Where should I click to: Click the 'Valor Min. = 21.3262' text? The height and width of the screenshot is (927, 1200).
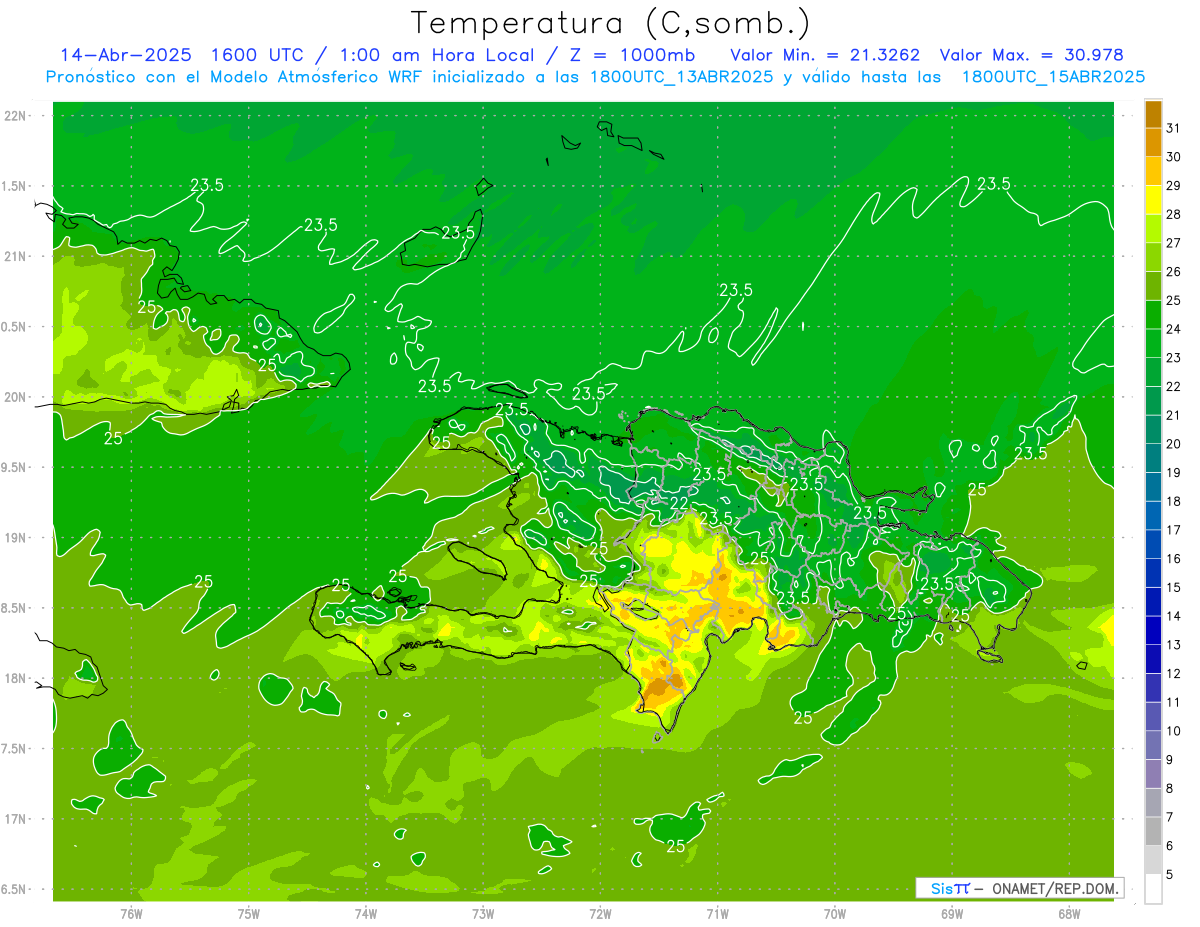[x=825, y=55]
